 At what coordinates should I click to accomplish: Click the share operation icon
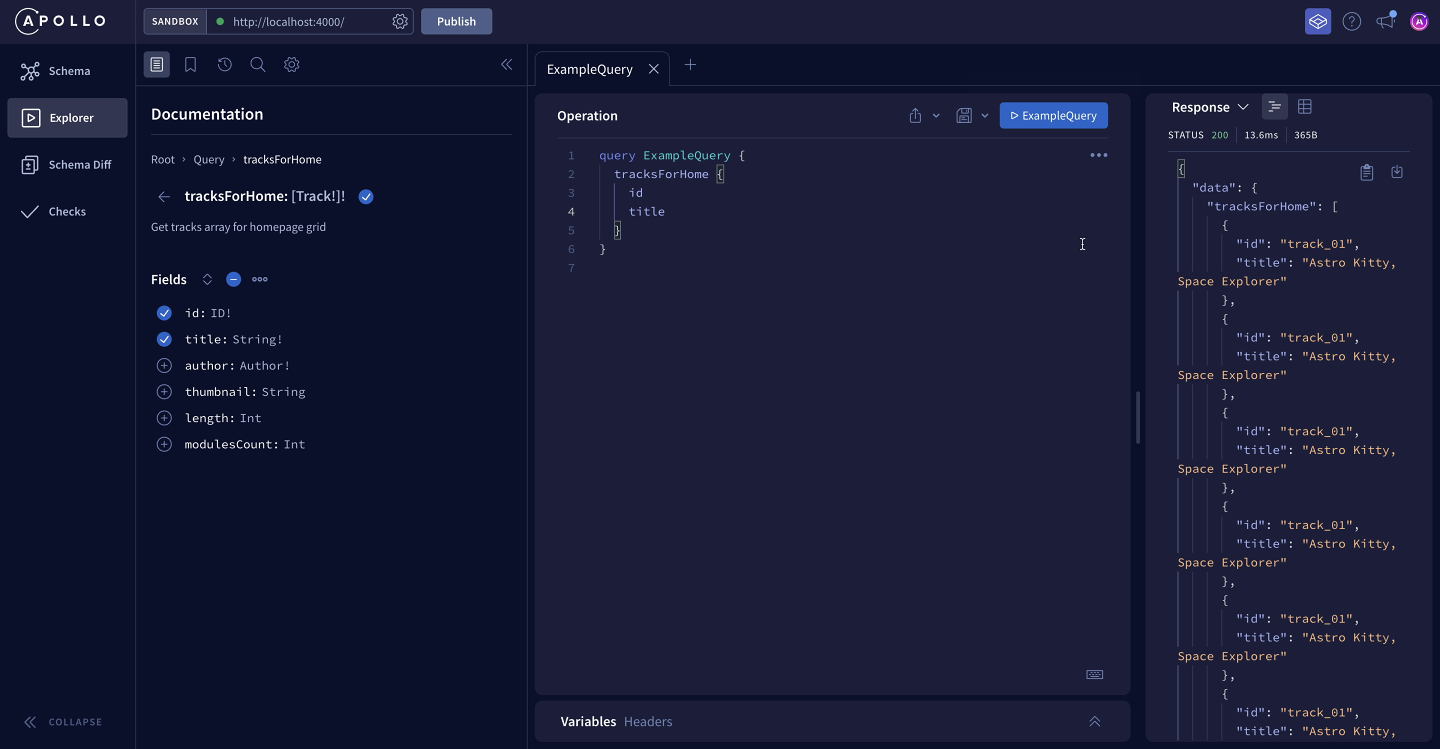coord(915,116)
